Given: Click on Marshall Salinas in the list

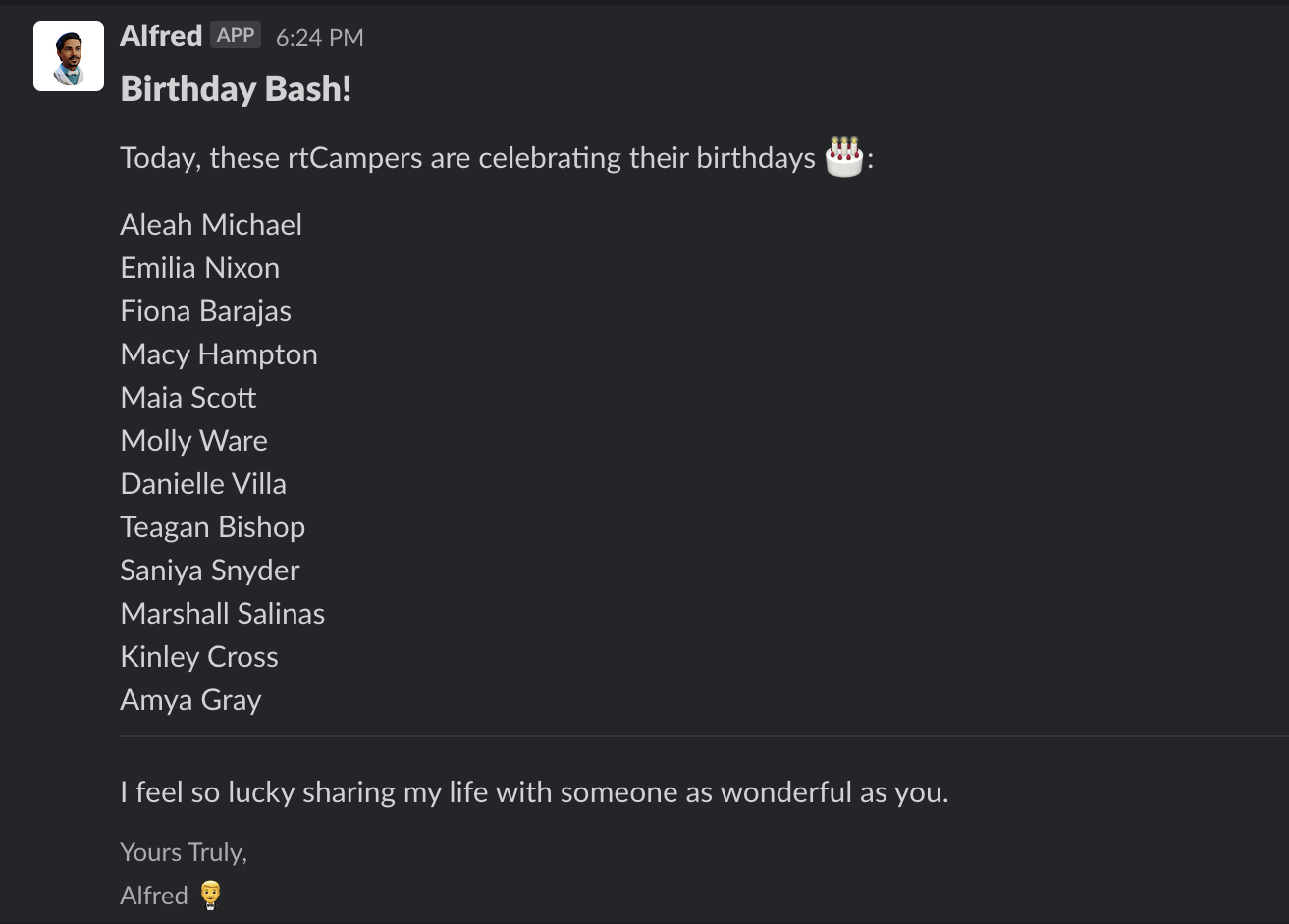Looking at the screenshot, I should pos(222,614).
